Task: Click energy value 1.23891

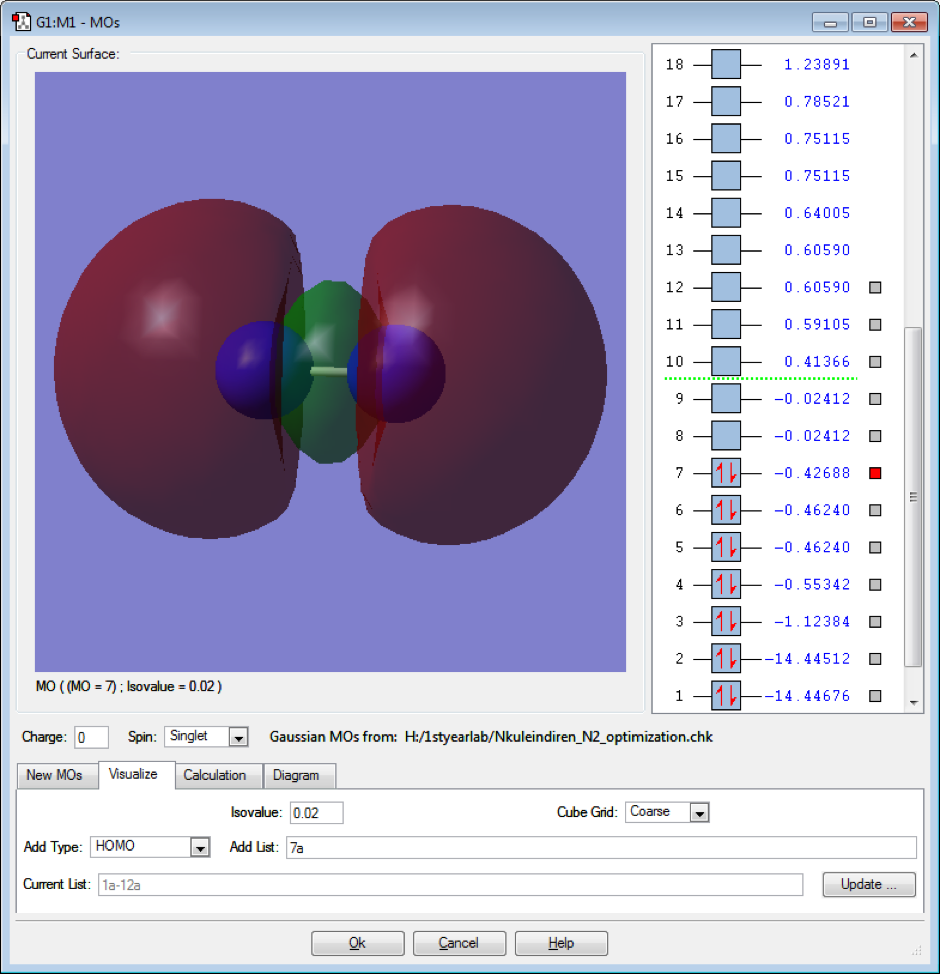Action: pos(816,64)
